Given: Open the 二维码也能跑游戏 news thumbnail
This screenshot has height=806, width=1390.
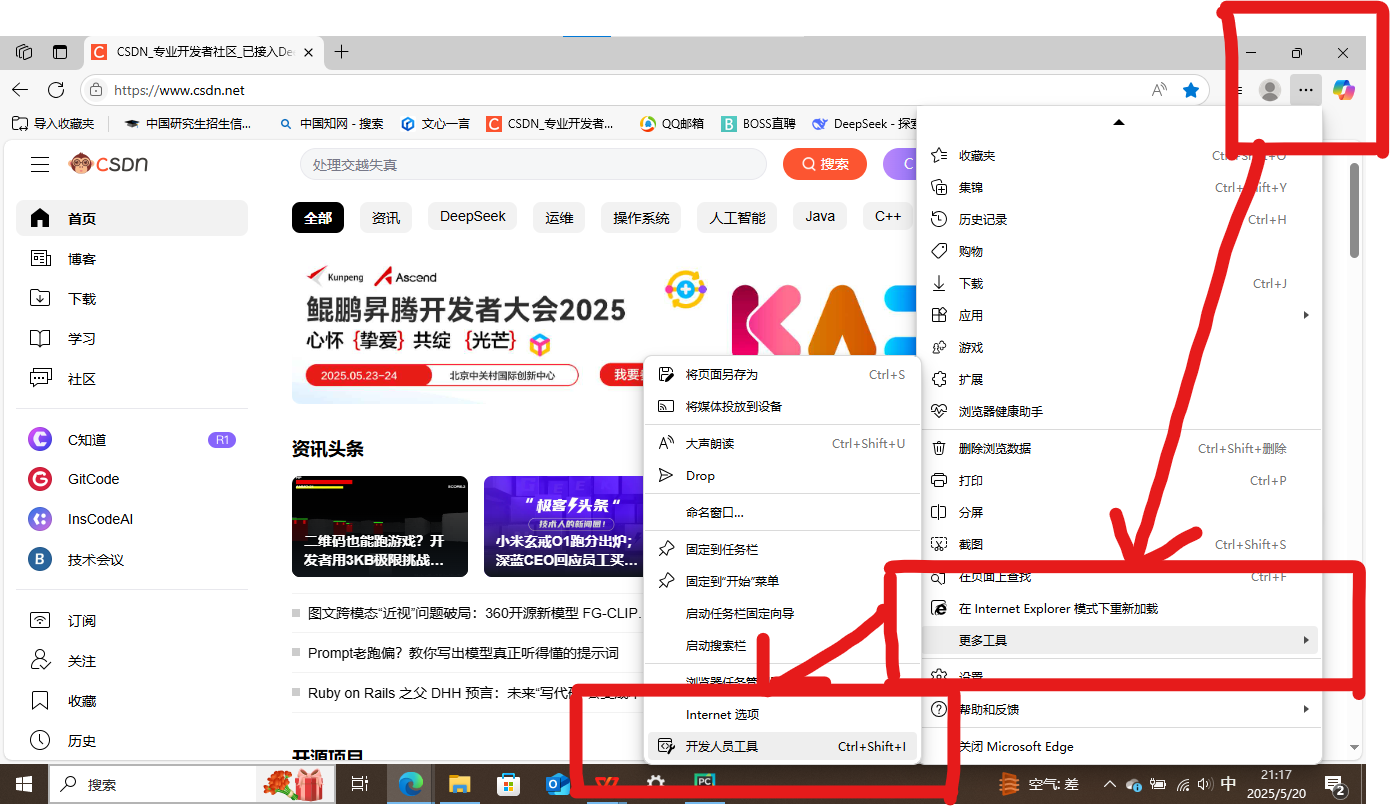Looking at the screenshot, I should pyautogui.click(x=380, y=526).
